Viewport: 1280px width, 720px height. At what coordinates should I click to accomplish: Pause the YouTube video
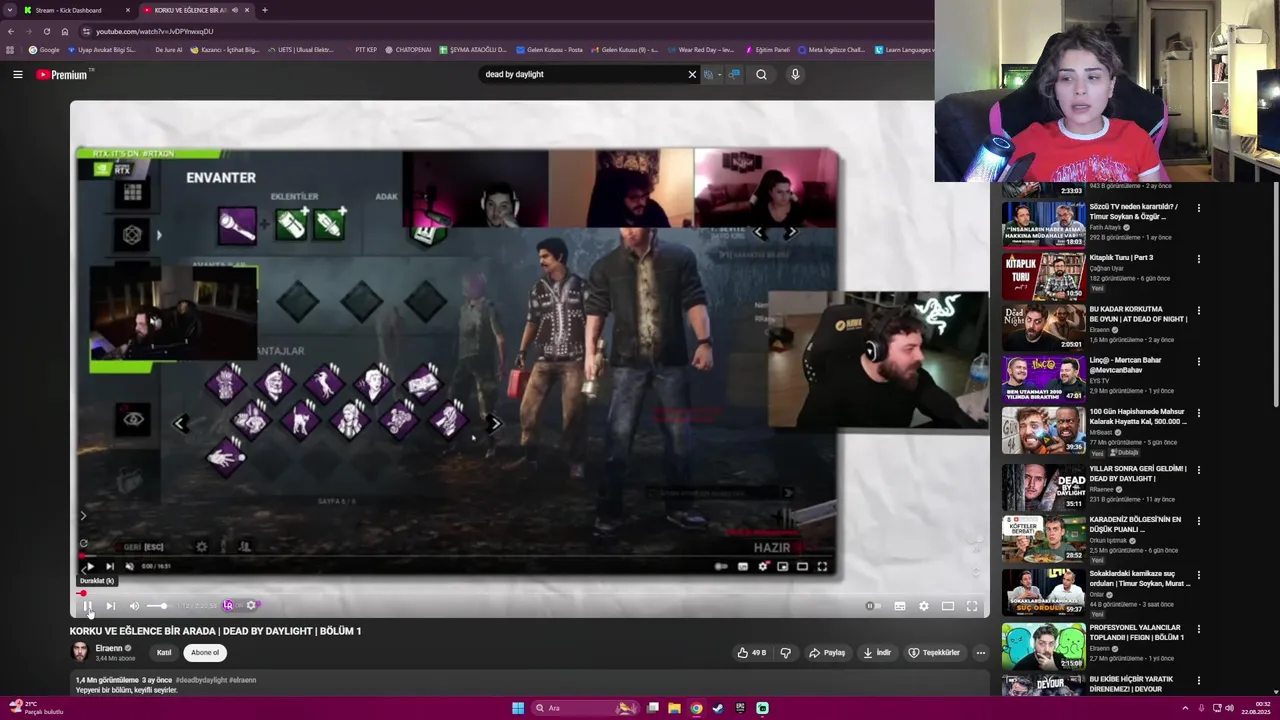[87, 606]
